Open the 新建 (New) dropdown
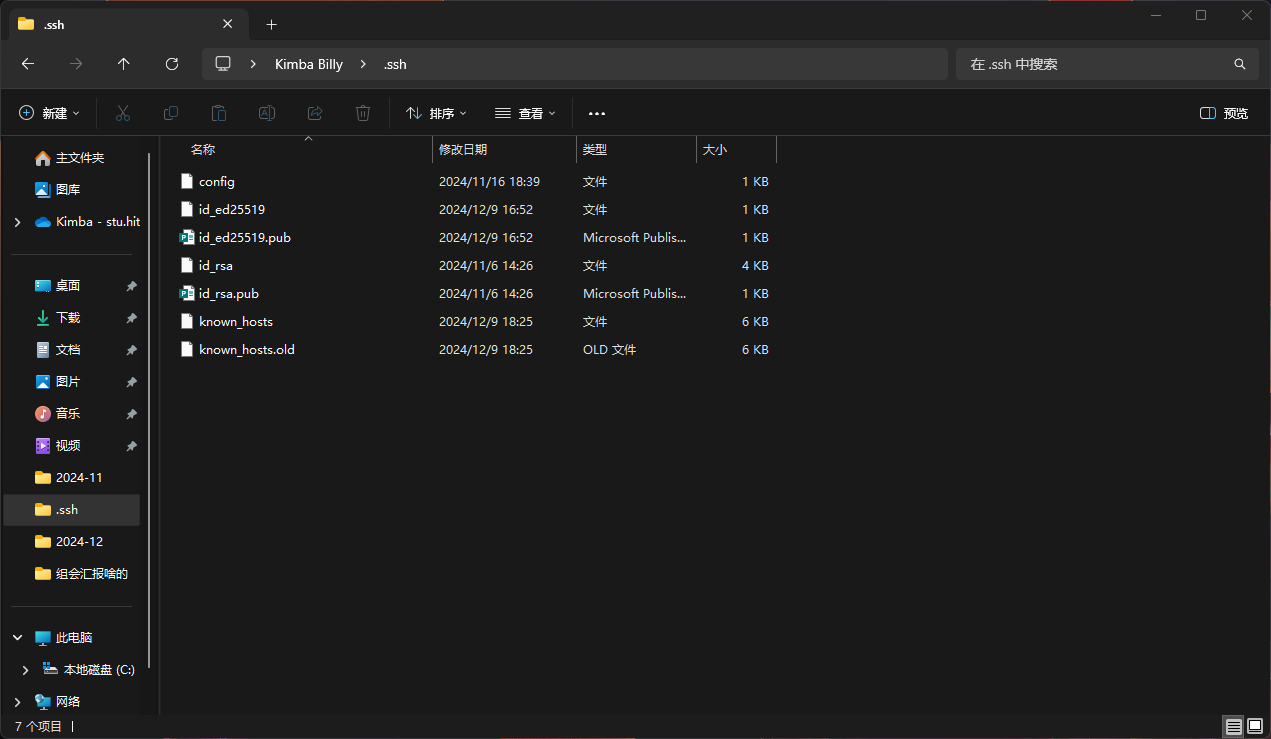Screen dimensions: 1271x739 point(50,113)
